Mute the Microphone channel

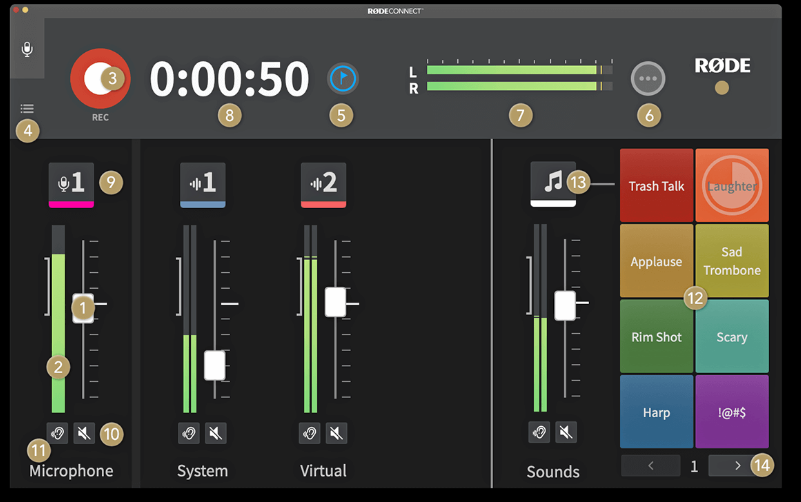(x=84, y=433)
